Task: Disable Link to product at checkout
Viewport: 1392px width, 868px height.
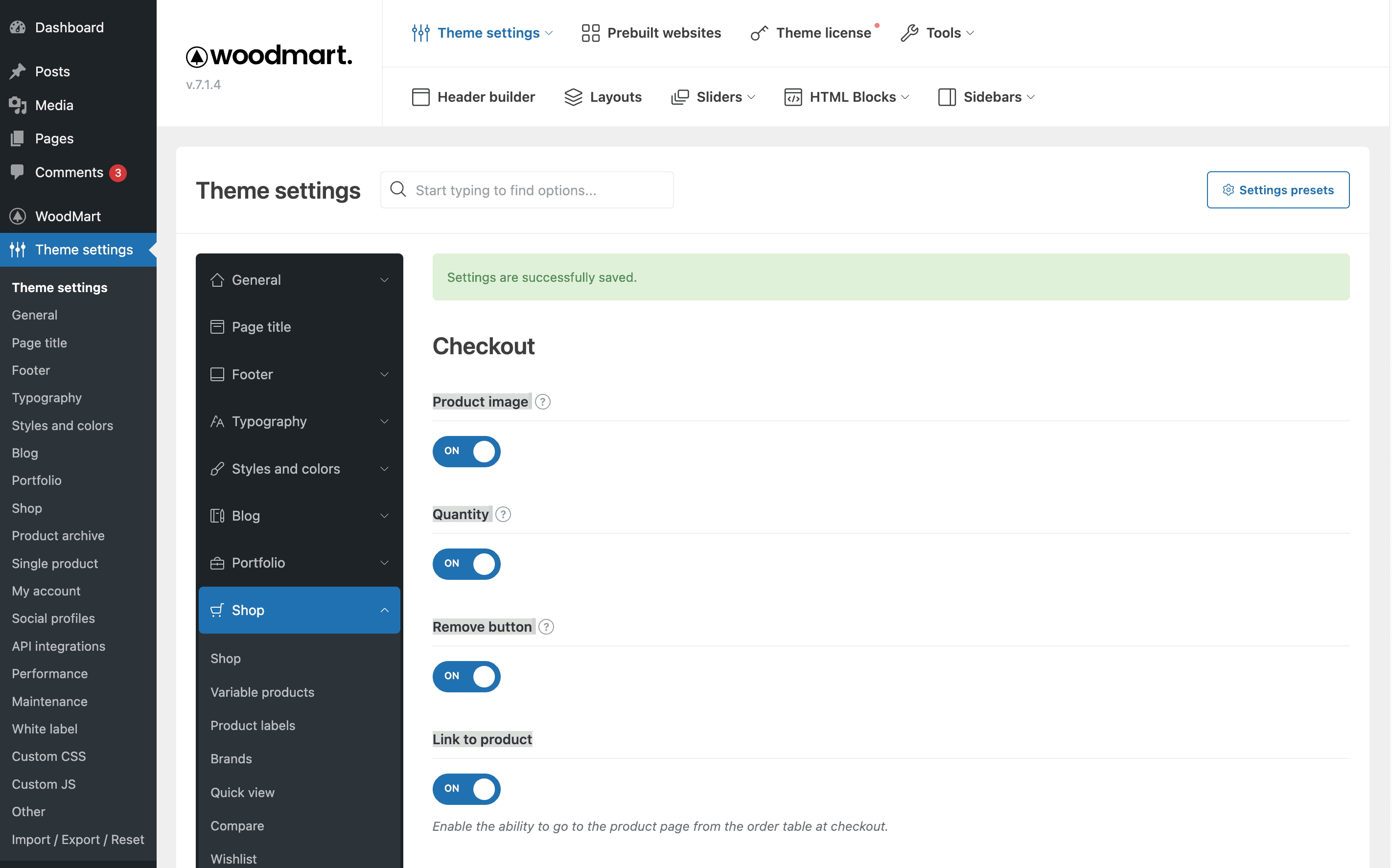Action: [x=466, y=789]
